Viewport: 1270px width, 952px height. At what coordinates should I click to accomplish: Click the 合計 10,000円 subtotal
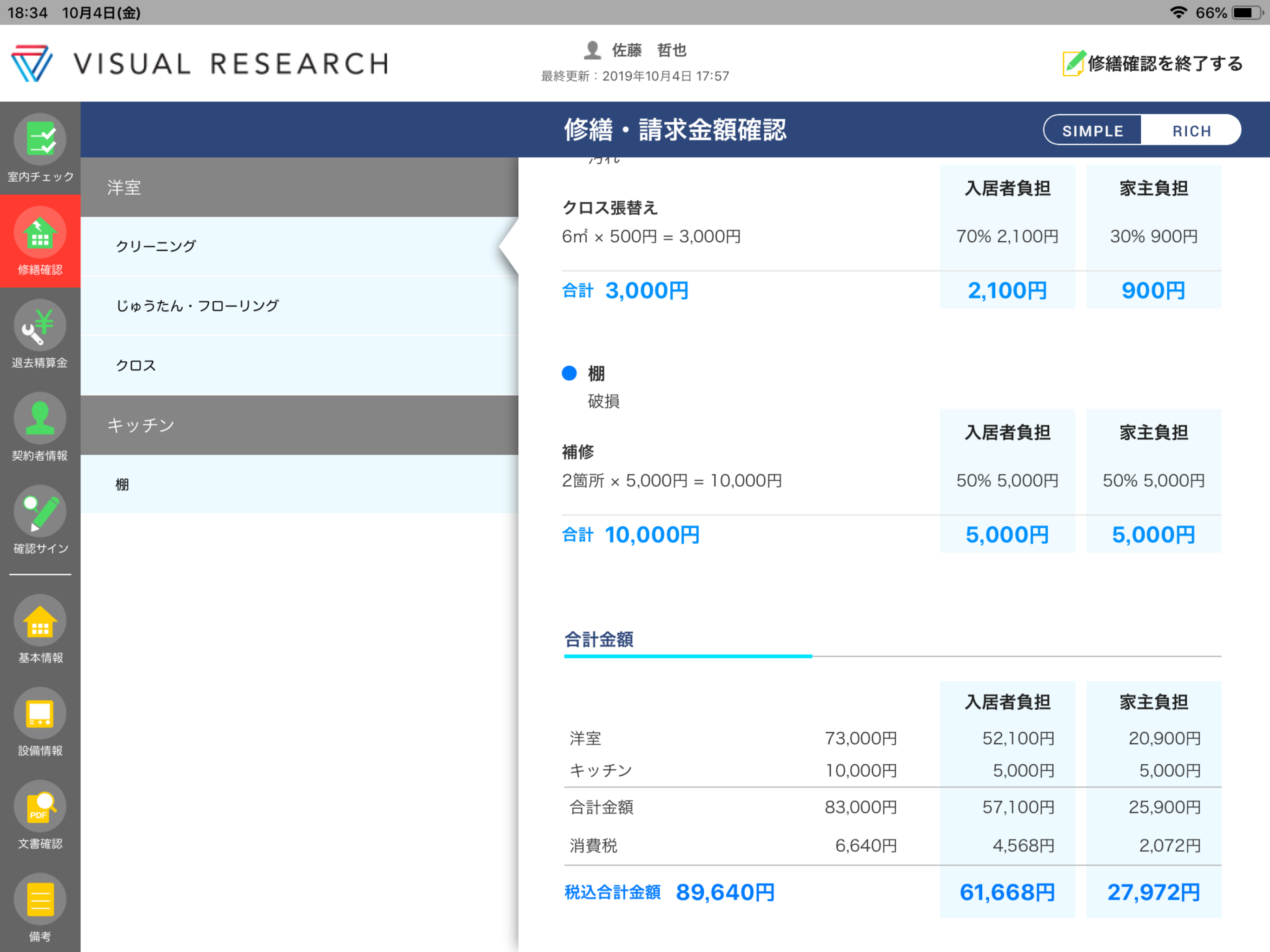[x=631, y=535]
